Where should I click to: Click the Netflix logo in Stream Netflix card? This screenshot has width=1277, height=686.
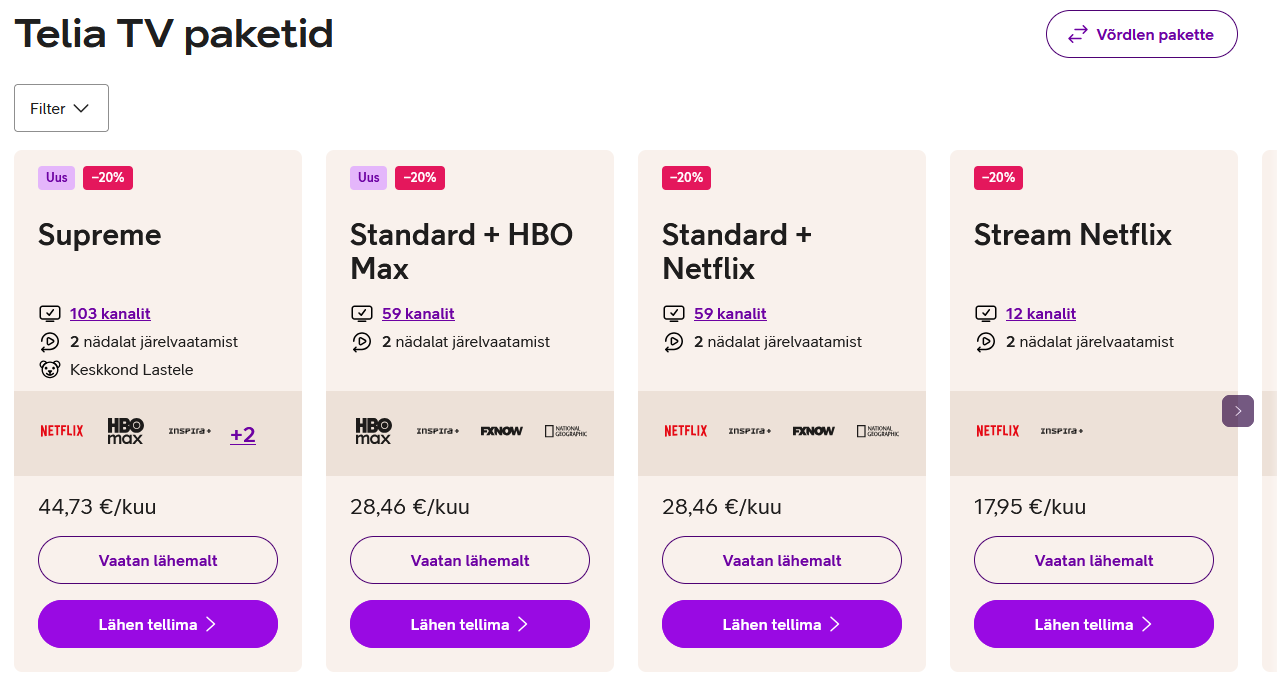[x=998, y=431]
